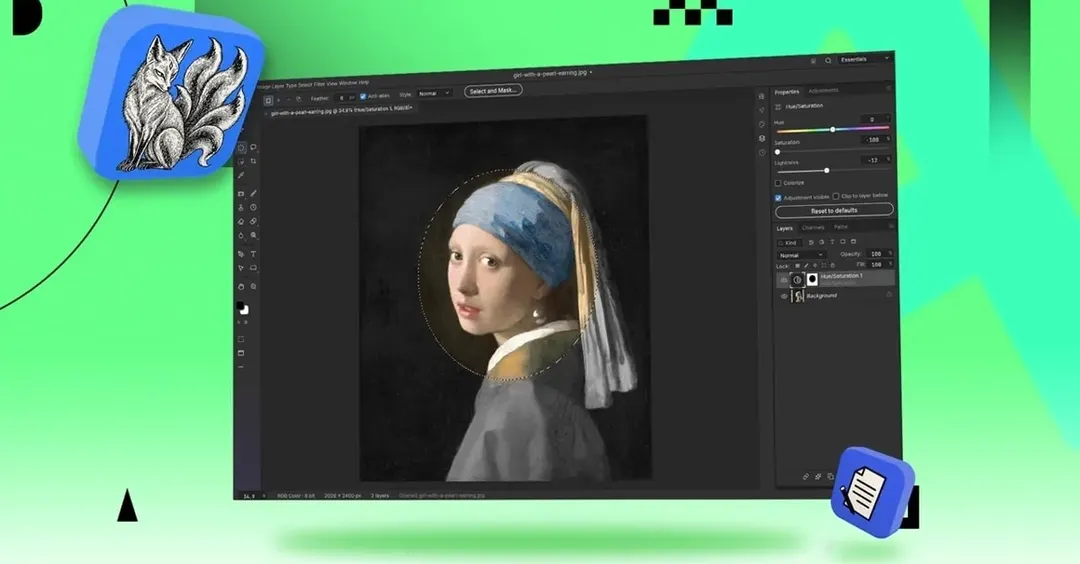Click the Saturation value field showing -100
The height and width of the screenshot is (564, 1080).
point(876,140)
